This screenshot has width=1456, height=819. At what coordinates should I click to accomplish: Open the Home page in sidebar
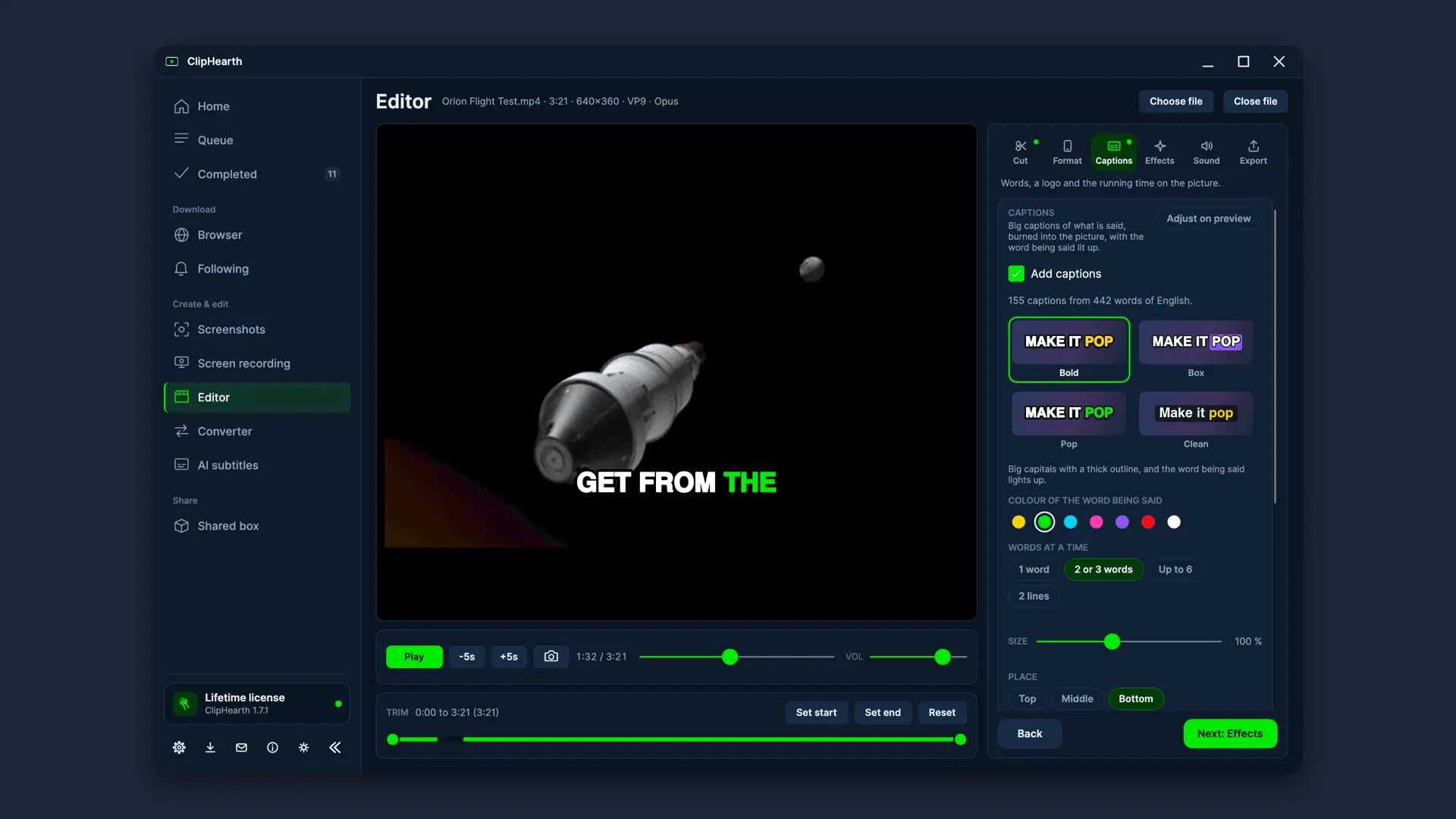click(x=257, y=106)
